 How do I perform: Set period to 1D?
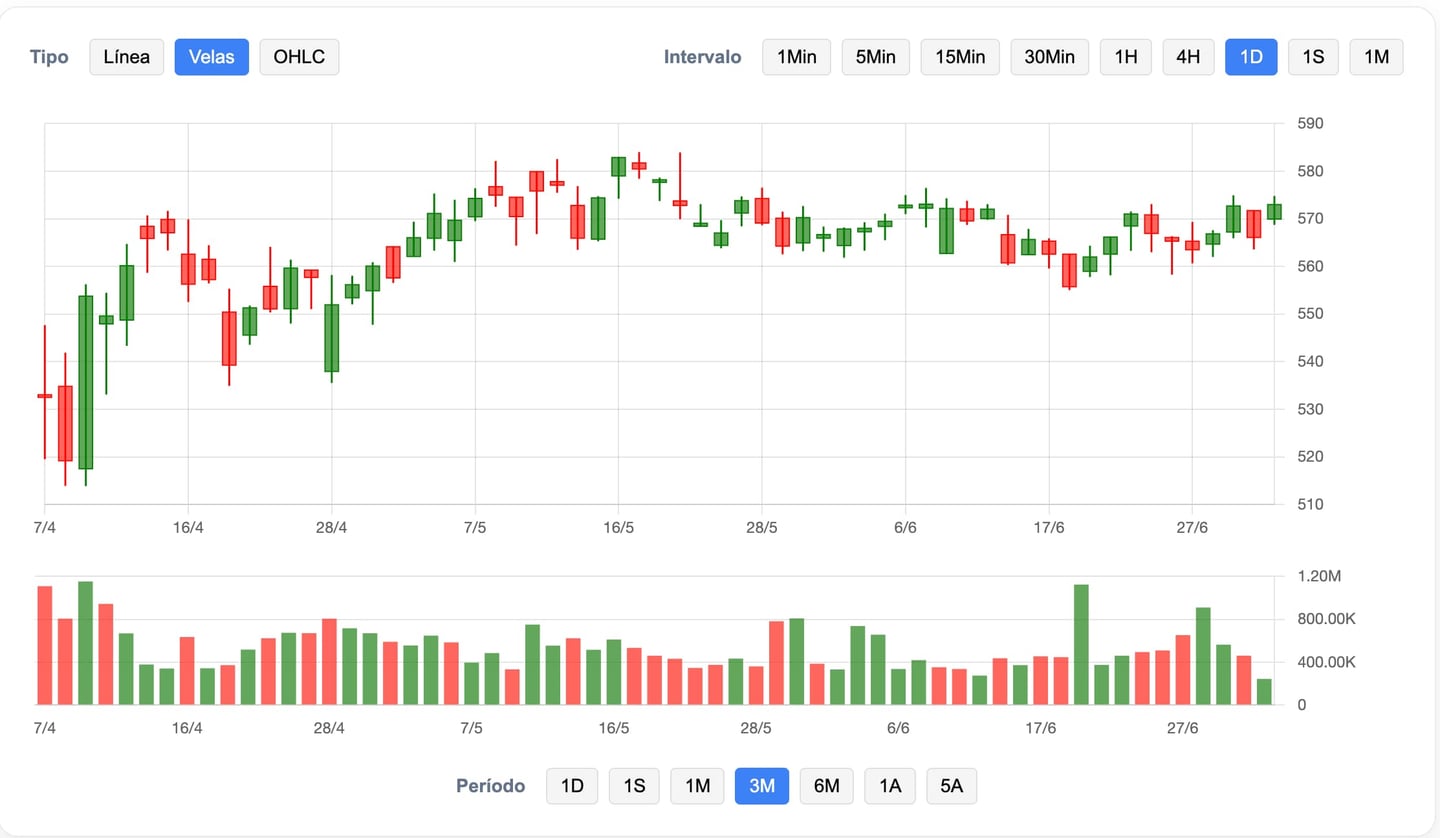572,786
